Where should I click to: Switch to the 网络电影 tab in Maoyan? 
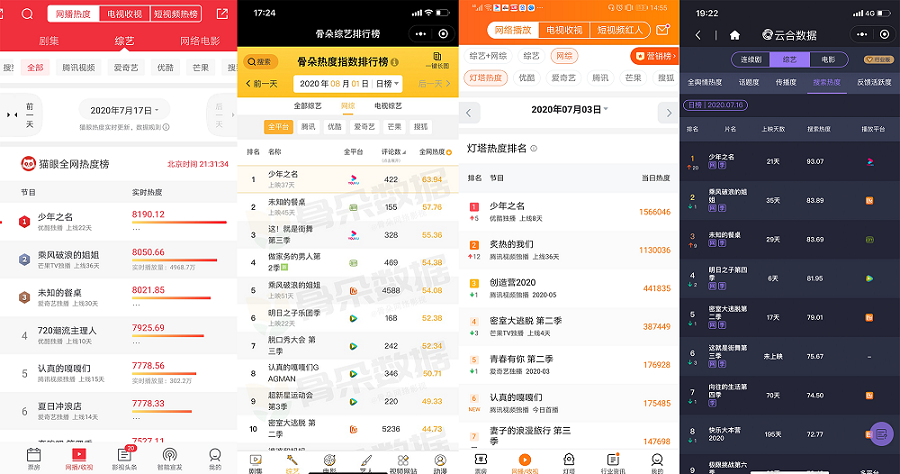coord(200,41)
